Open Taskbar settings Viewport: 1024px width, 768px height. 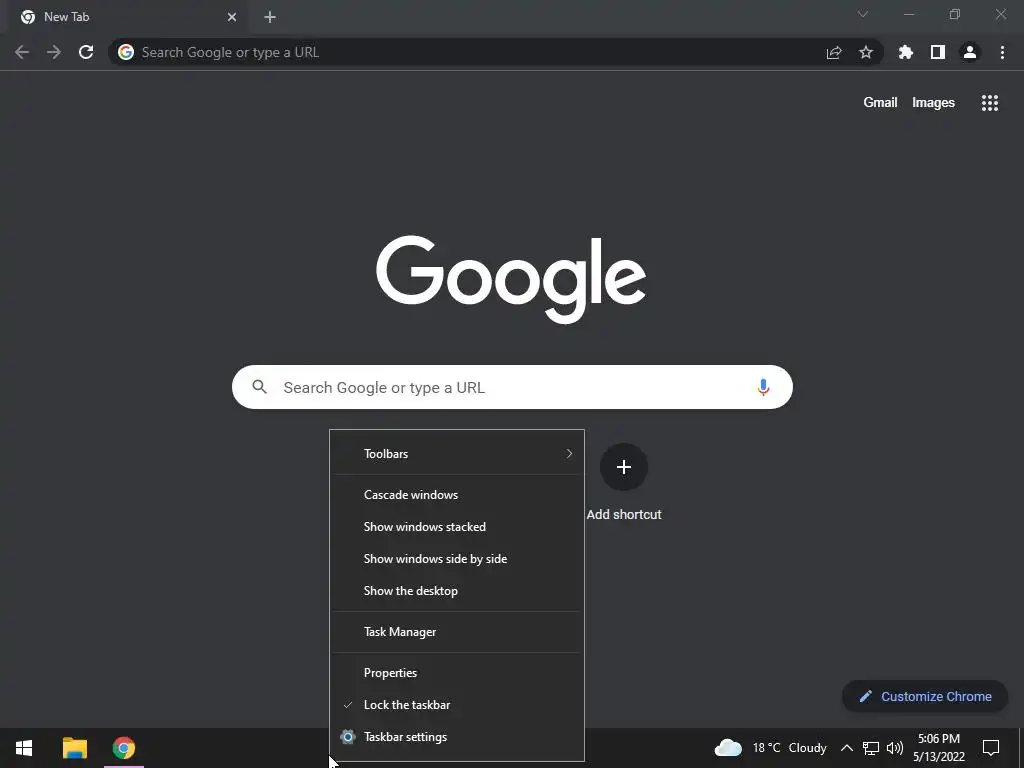pyautogui.click(x=457, y=737)
